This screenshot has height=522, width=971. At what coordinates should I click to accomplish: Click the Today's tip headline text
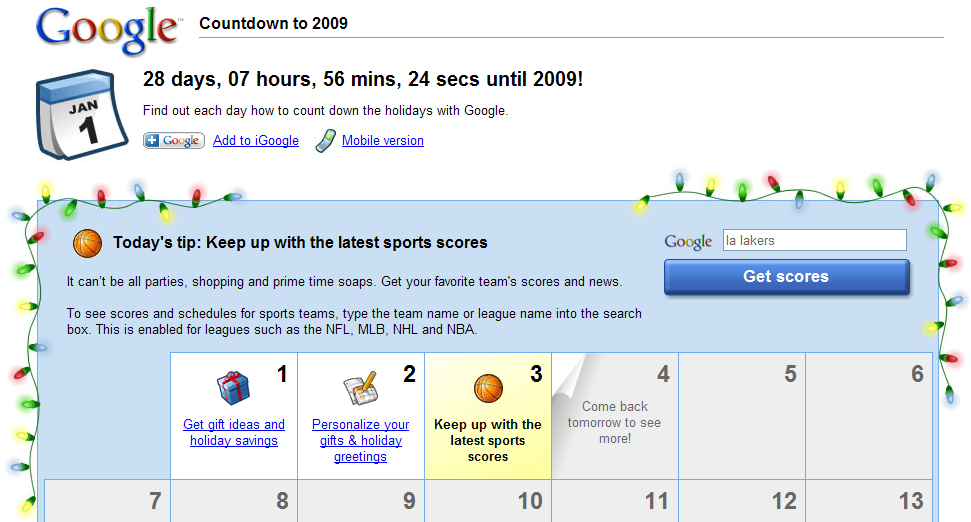(x=300, y=243)
